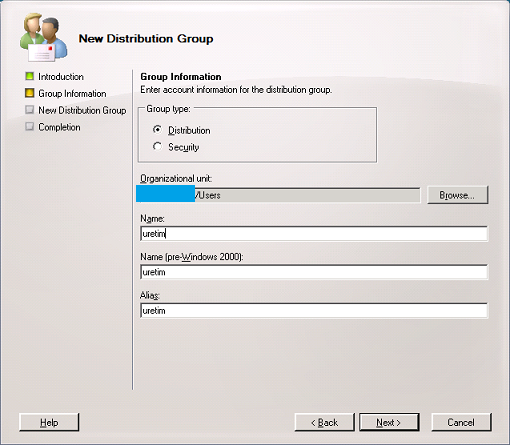The width and height of the screenshot is (510, 445).
Task: Go to the Next wizard page
Action: [389, 422]
